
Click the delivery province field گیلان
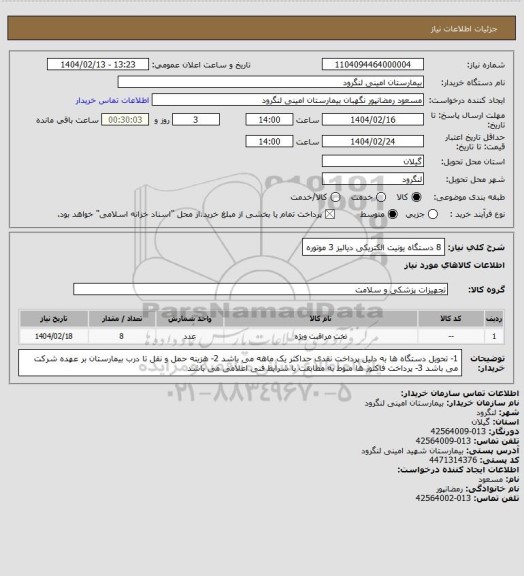click(x=373, y=161)
